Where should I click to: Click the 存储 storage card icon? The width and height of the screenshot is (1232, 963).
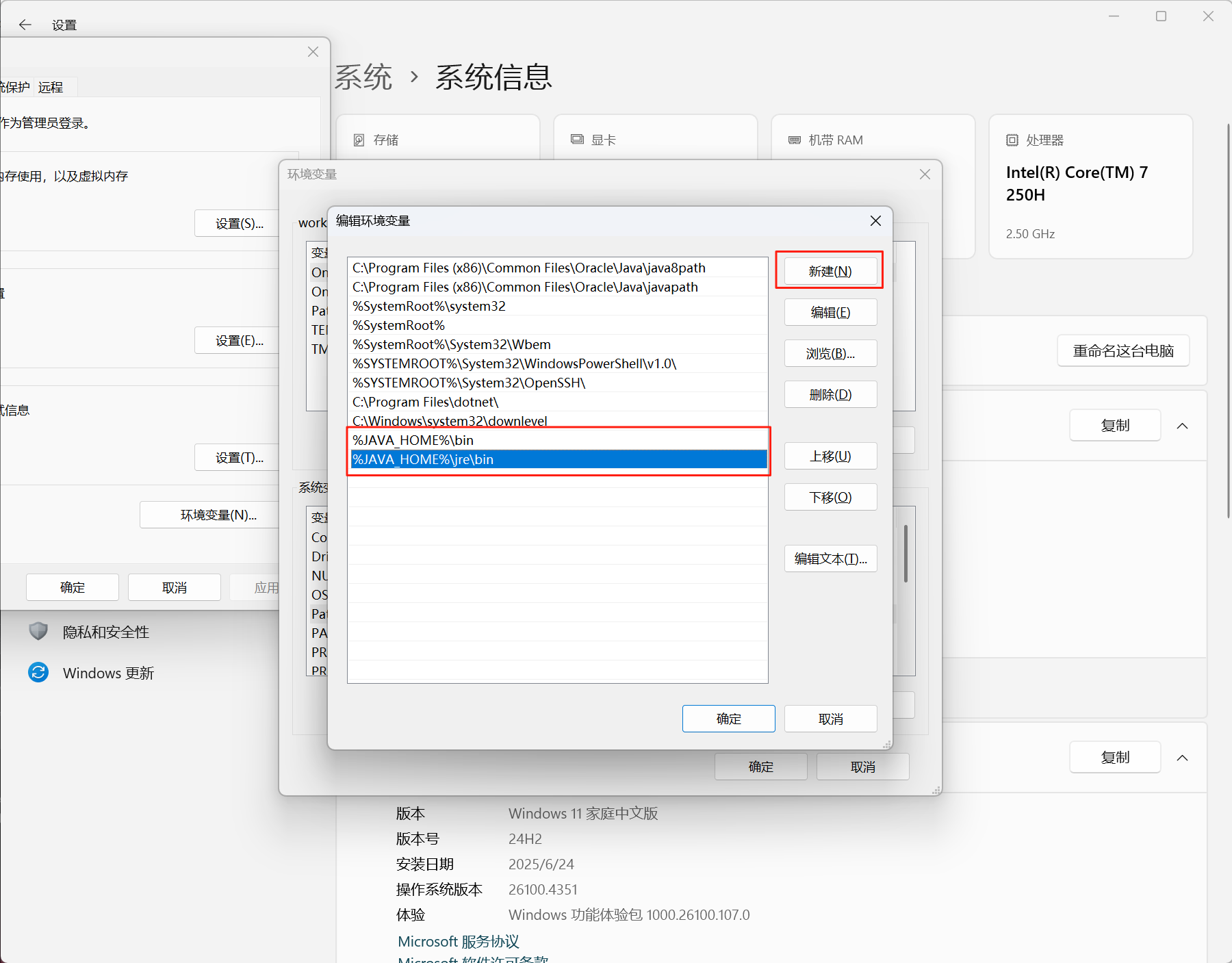point(359,140)
